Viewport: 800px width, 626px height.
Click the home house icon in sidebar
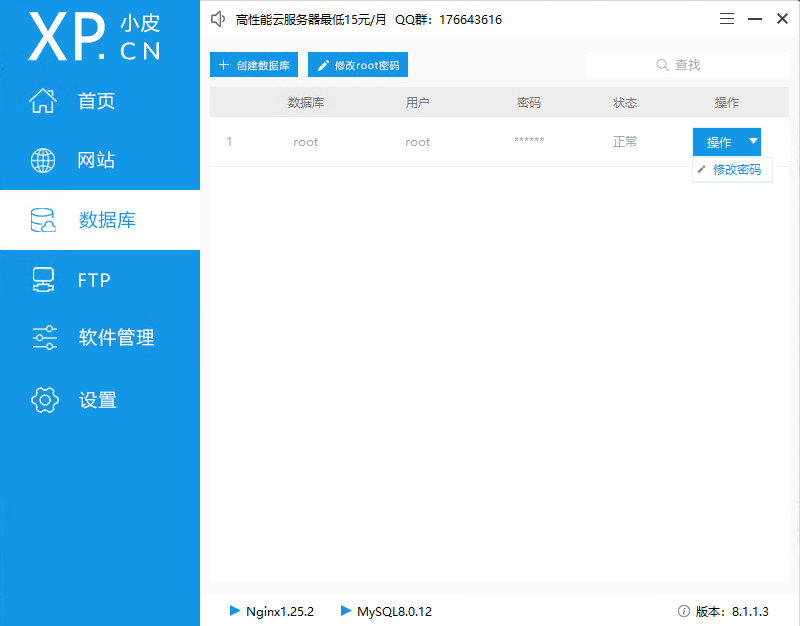tap(44, 101)
